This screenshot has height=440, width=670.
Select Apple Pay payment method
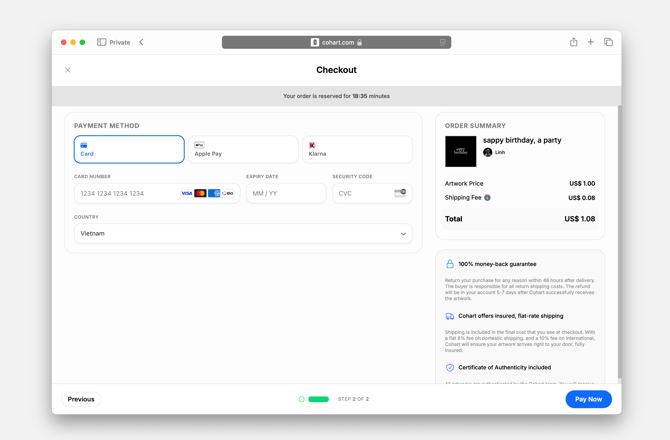[x=243, y=149]
